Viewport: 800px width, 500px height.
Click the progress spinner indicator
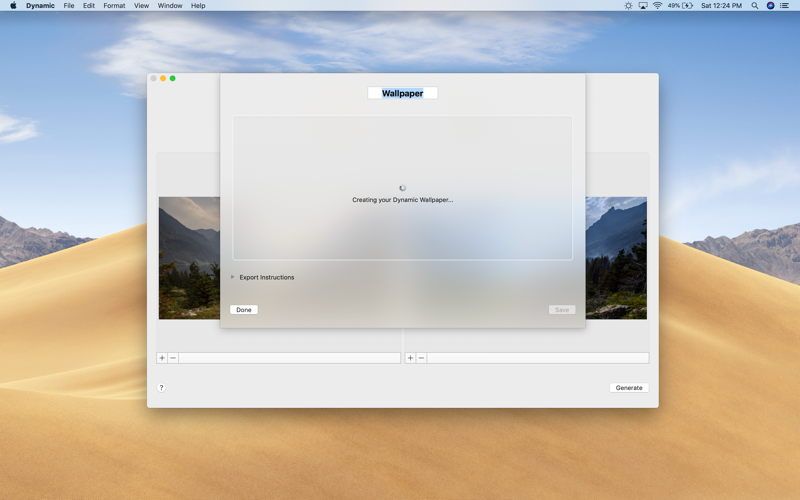pos(403,188)
